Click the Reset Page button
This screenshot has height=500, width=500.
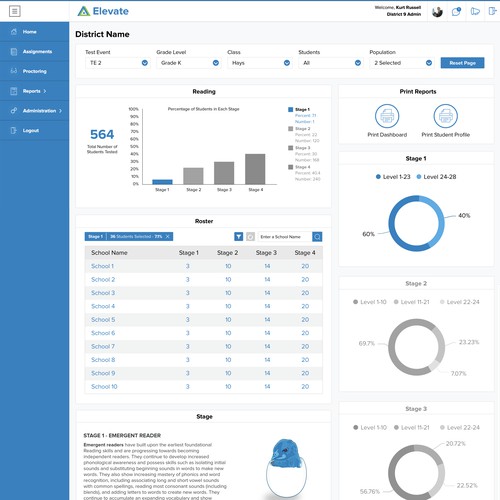coord(462,63)
